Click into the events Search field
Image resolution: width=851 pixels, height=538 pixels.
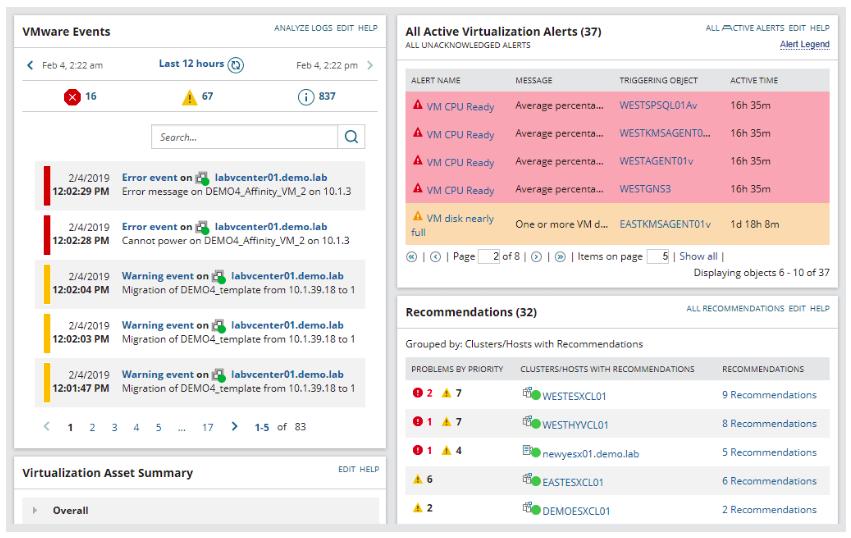click(244, 137)
